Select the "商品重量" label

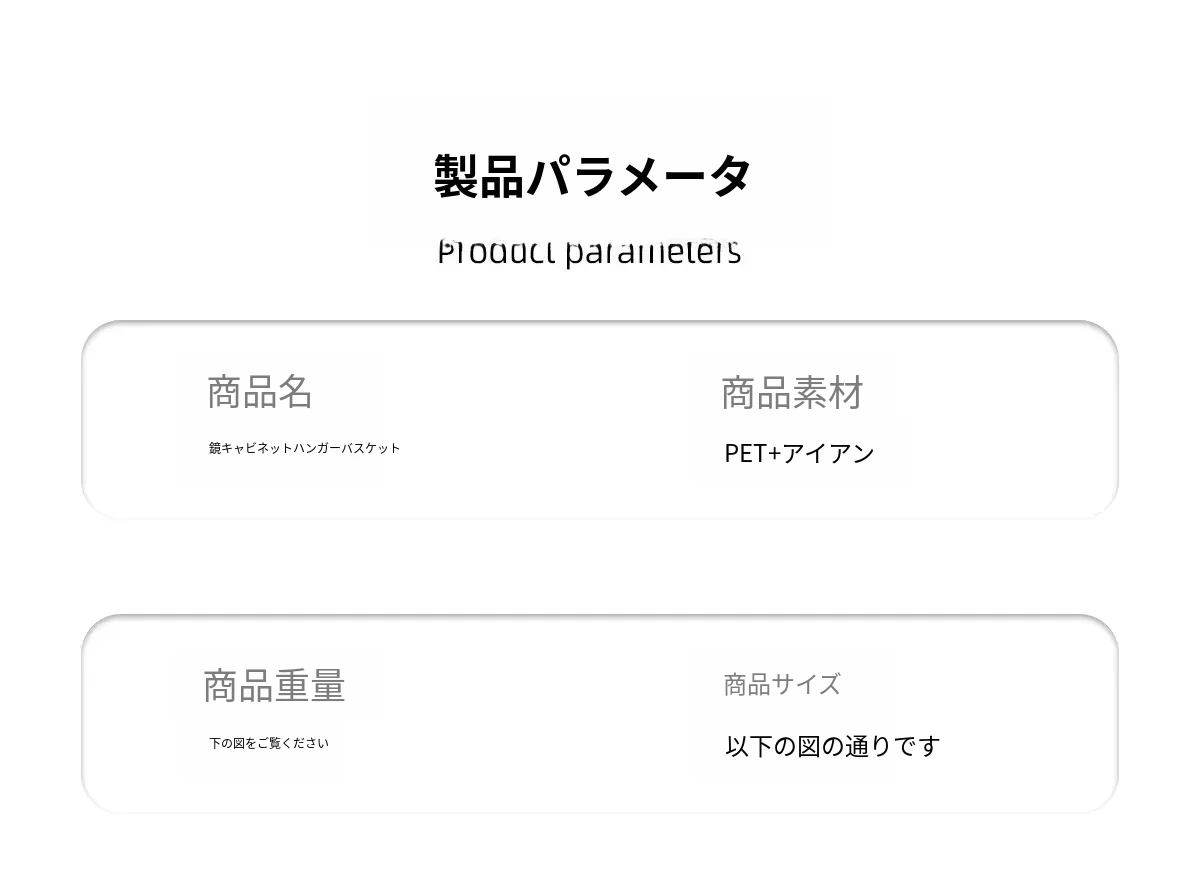[x=274, y=686]
